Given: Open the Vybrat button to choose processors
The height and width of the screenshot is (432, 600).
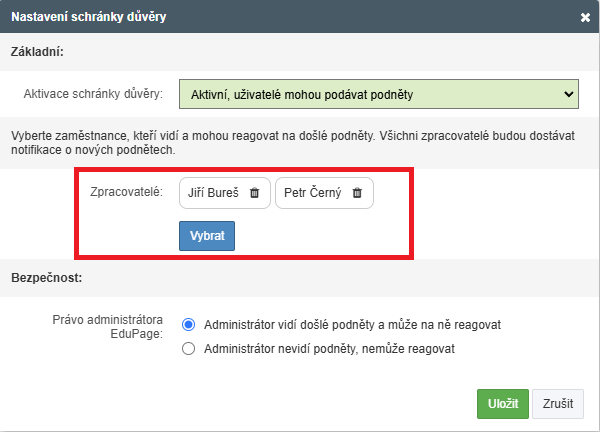Looking at the screenshot, I should pos(207,236).
